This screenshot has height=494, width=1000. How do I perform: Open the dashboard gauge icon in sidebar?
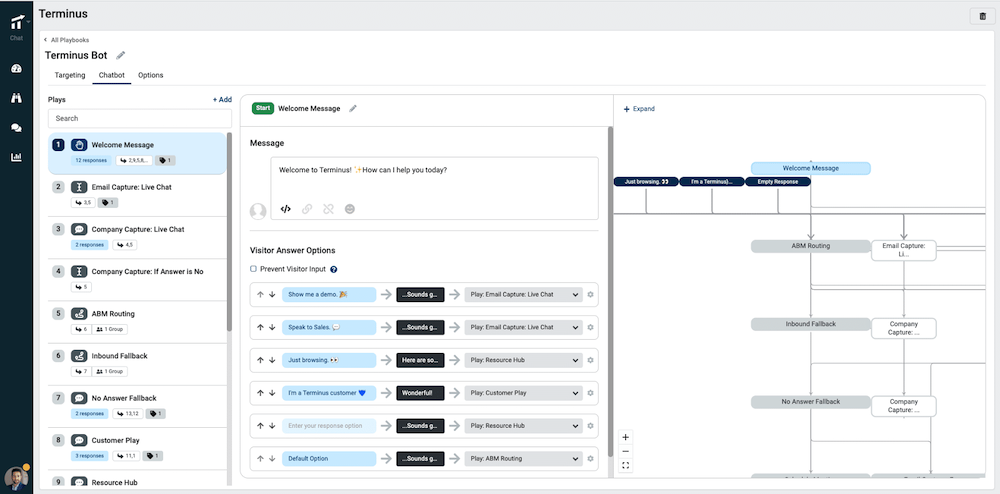pos(16,69)
